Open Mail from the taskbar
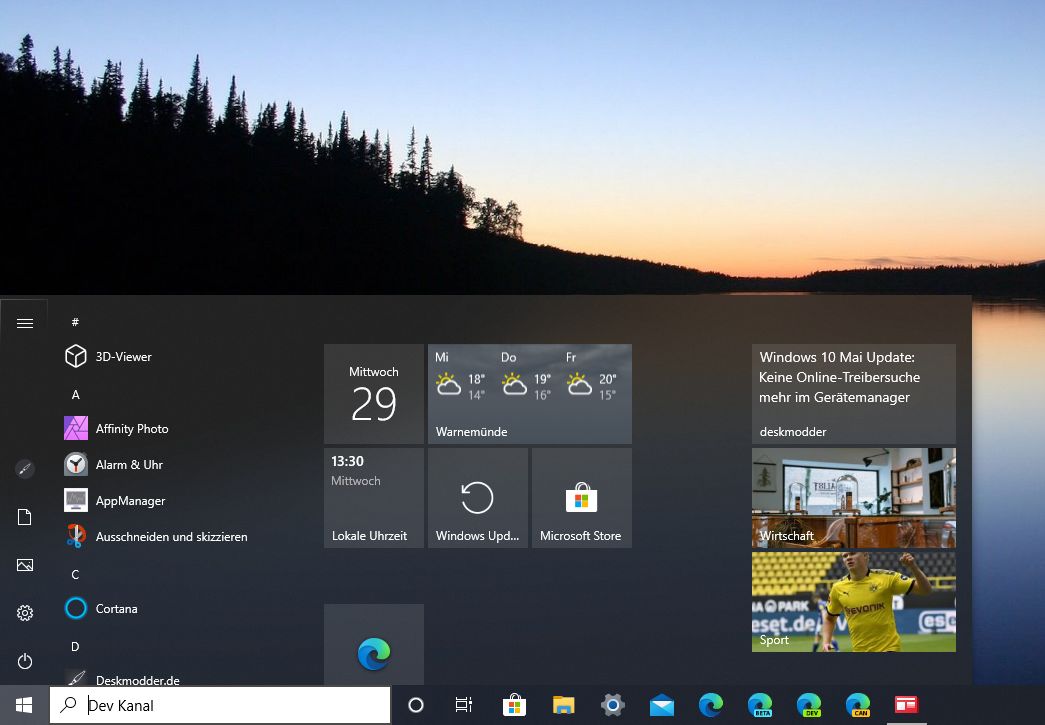Image resolution: width=1045 pixels, height=725 pixels. (662, 705)
